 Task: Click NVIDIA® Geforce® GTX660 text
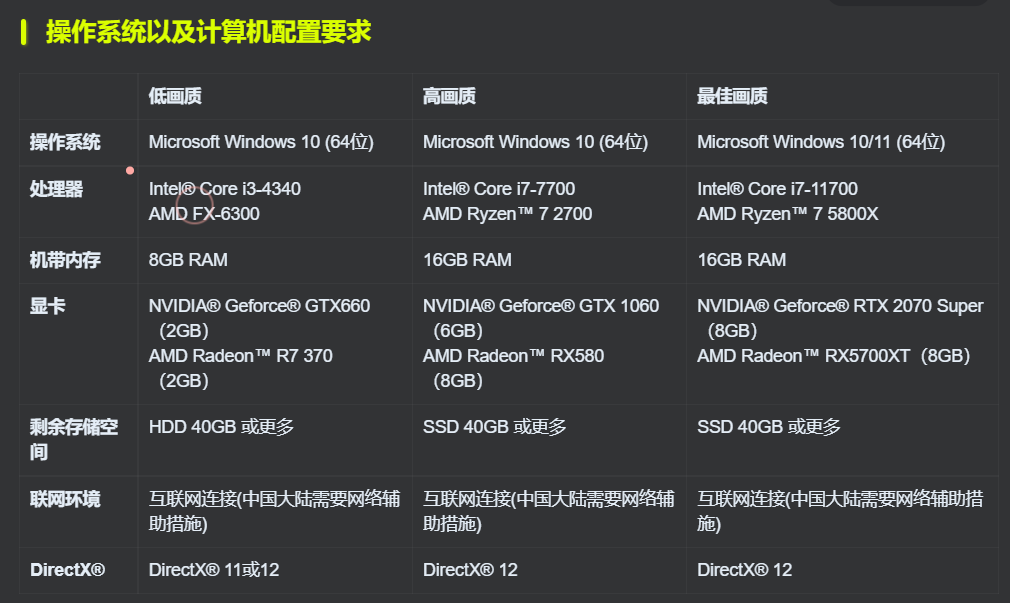(260, 305)
